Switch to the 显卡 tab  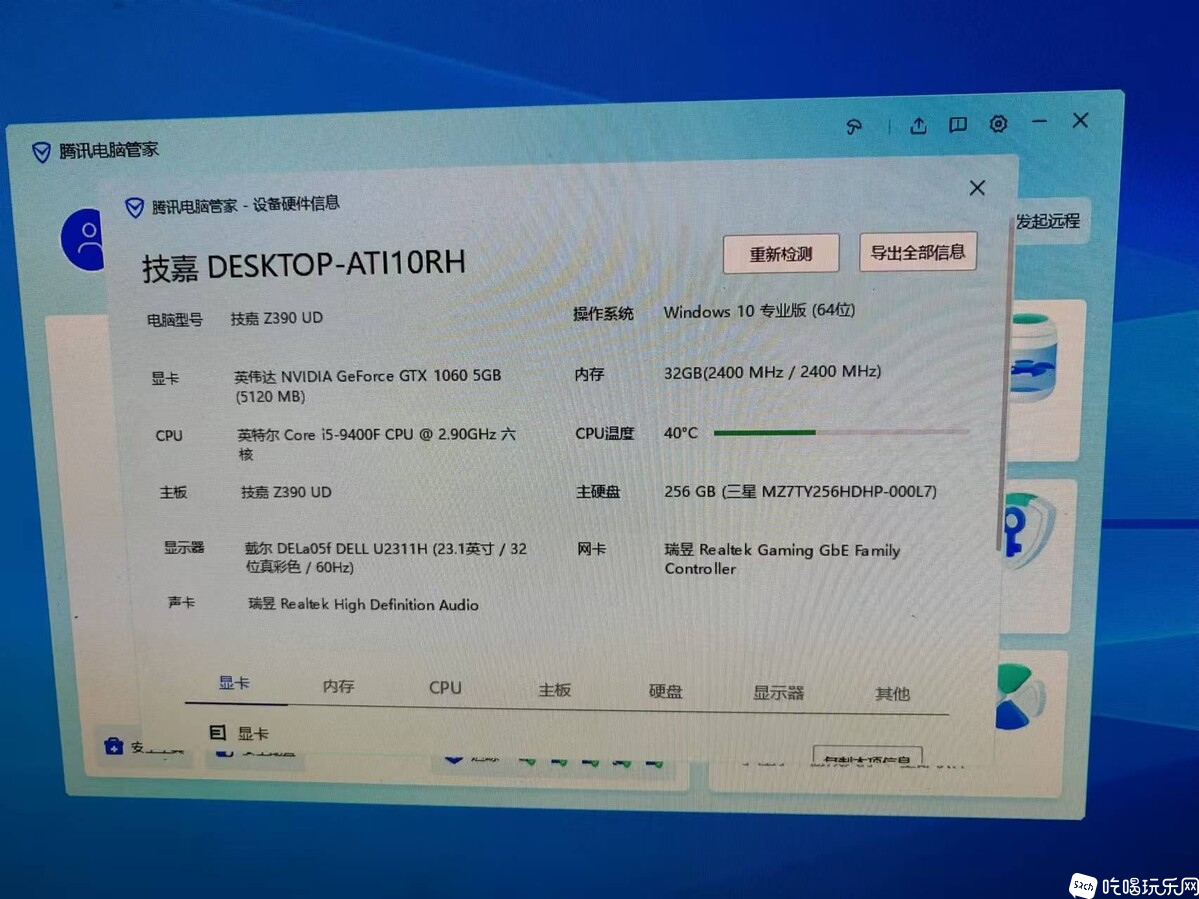[234, 683]
